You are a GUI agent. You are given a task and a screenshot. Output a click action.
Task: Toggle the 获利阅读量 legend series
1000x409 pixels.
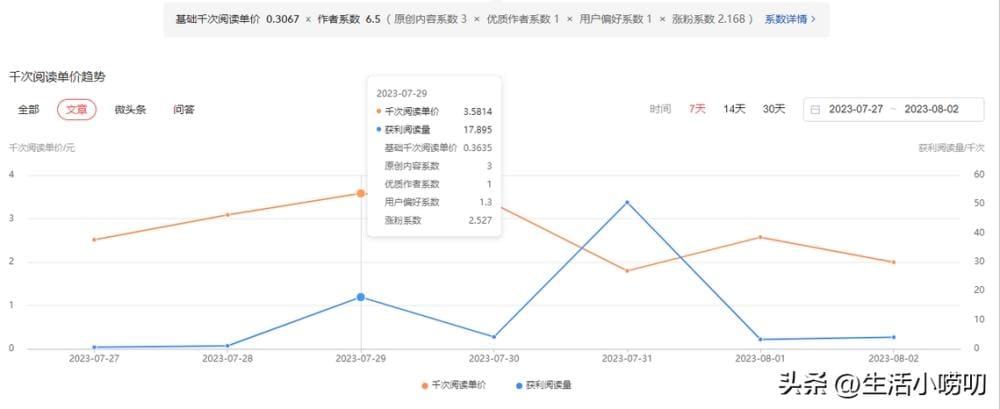click(x=543, y=385)
